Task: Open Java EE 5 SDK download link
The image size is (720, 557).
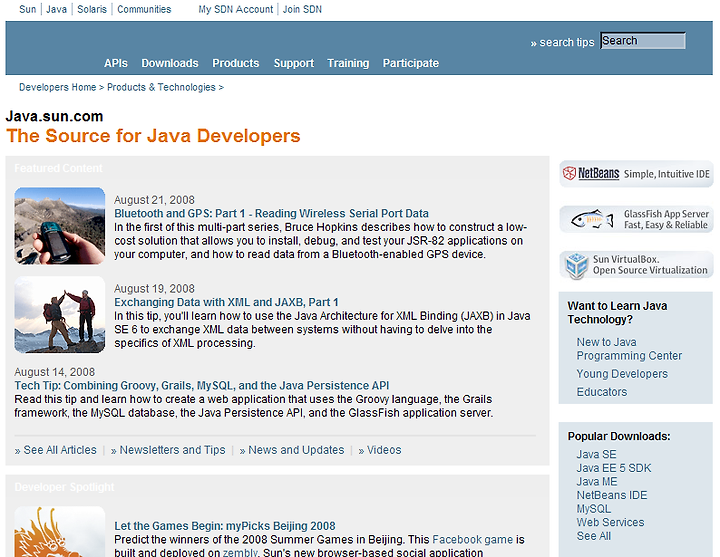Action: coord(614,468)
